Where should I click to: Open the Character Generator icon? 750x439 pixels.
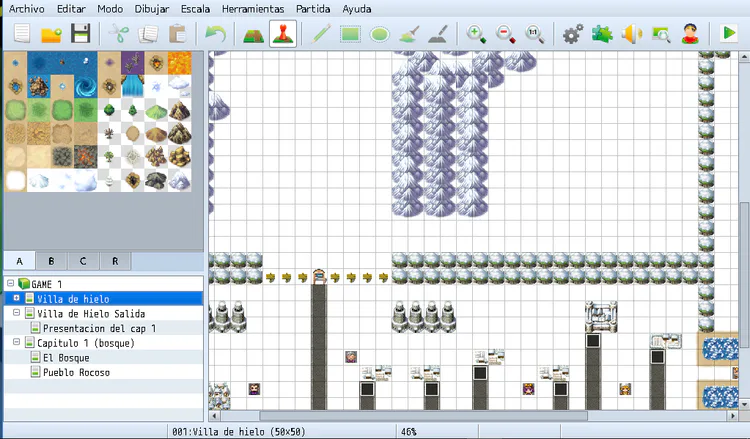point(690,34)
